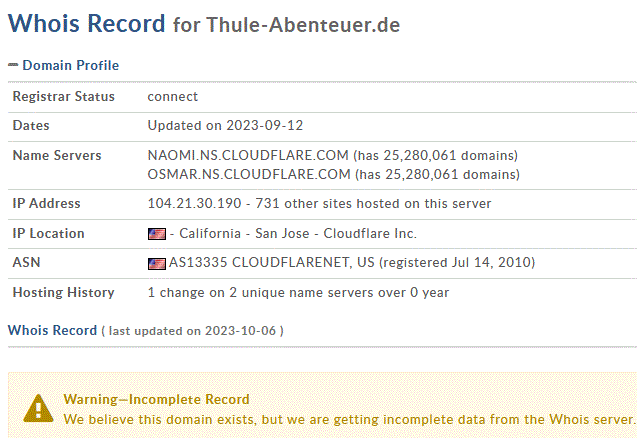Click the Whois Record section heading
The height and width of the screenshot is (439, 638).
(52, 330)
